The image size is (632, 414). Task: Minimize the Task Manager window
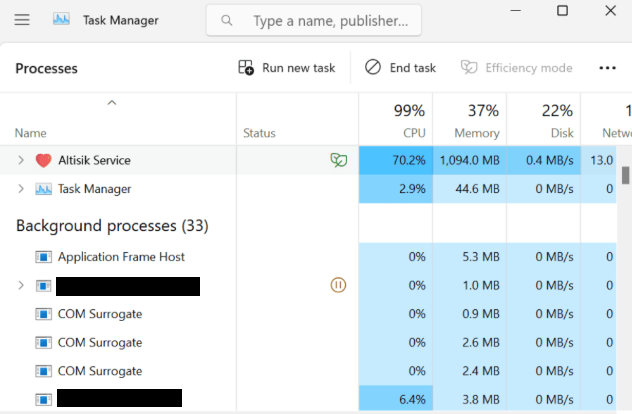[x=516, y=10]
